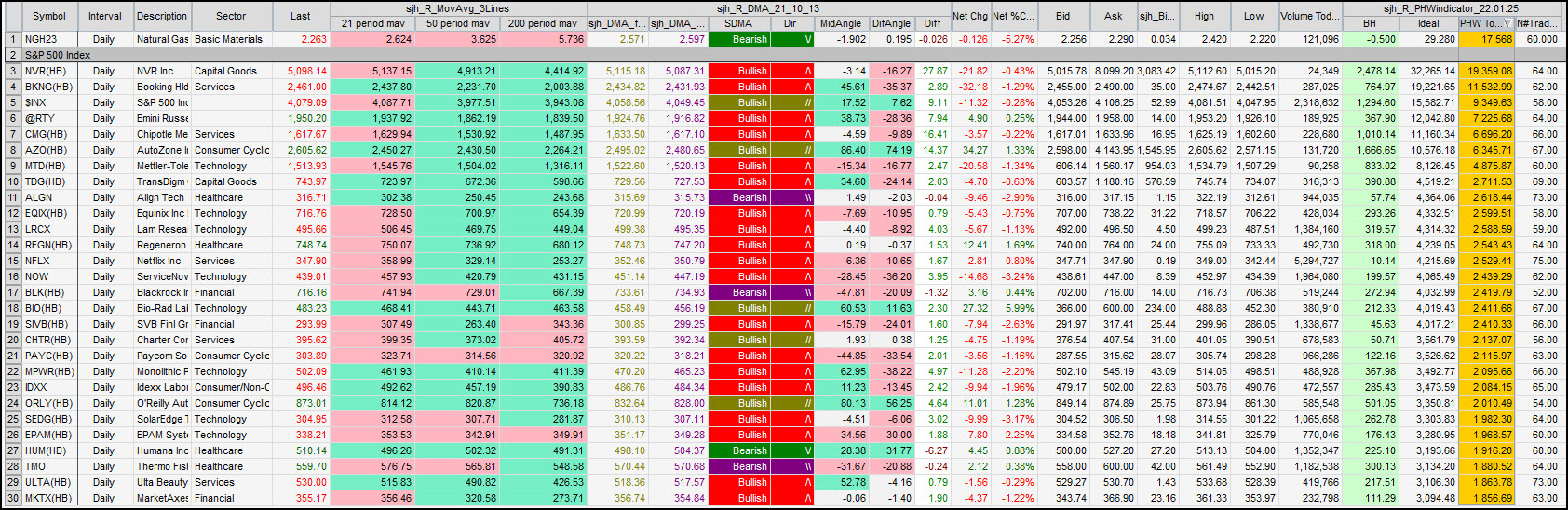Image resolution: width=1568 pixels, height=510 pixels.
Task: Select the 50 period mav header
Action: pos(457,23)
